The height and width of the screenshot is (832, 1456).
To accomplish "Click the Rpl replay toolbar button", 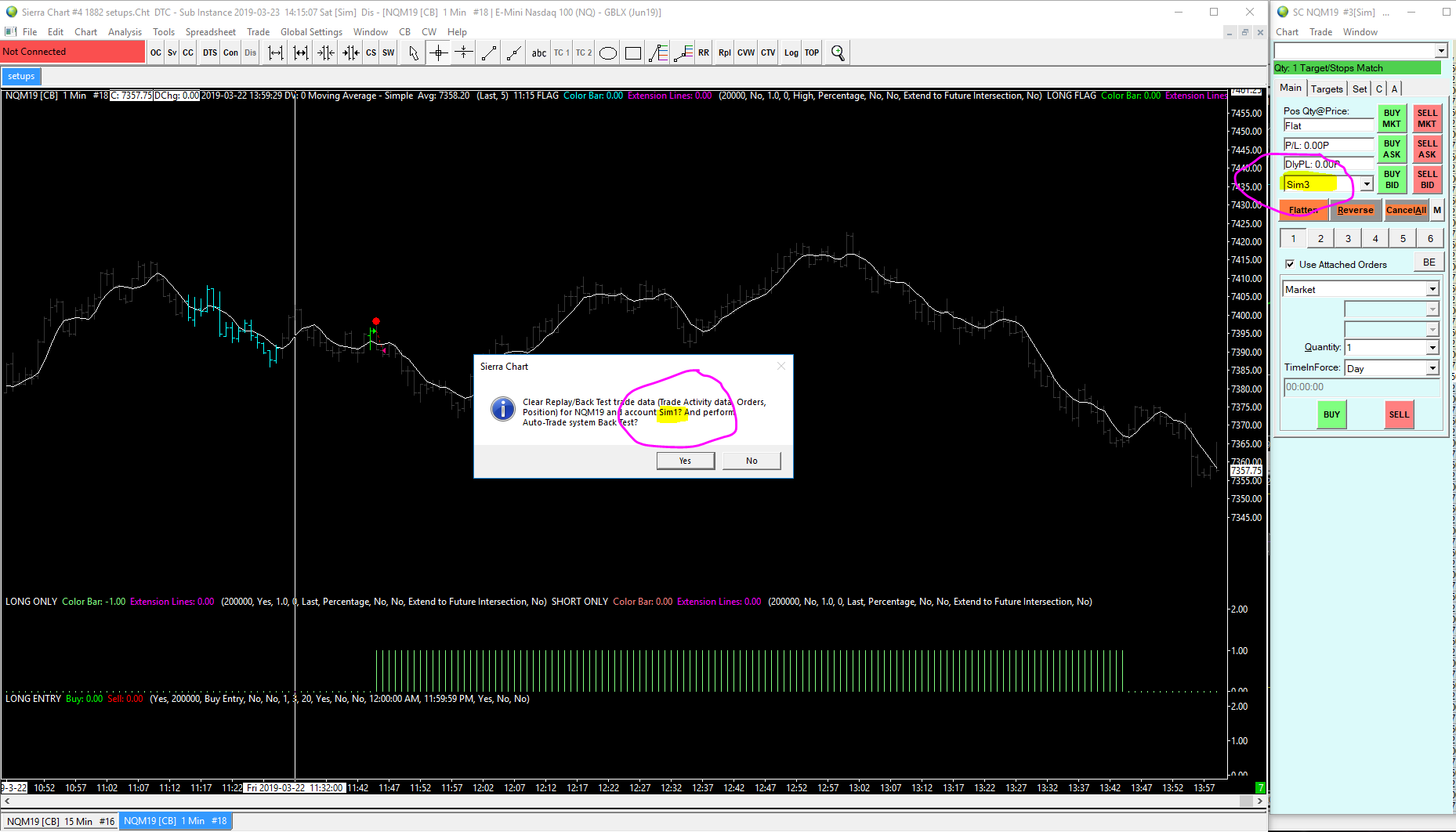I will pos(725,52).
